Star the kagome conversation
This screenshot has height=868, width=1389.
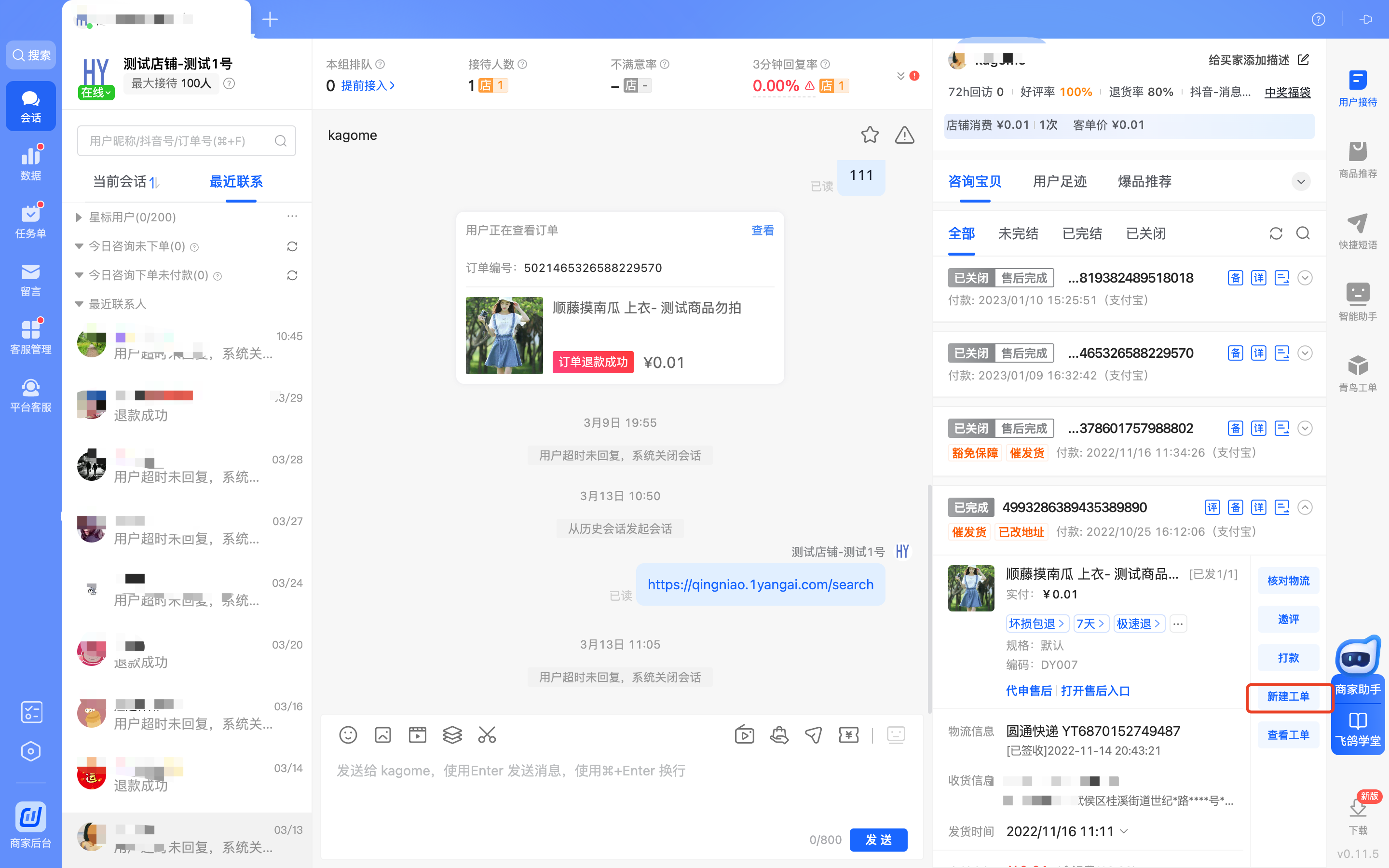(x=870, y=135)
